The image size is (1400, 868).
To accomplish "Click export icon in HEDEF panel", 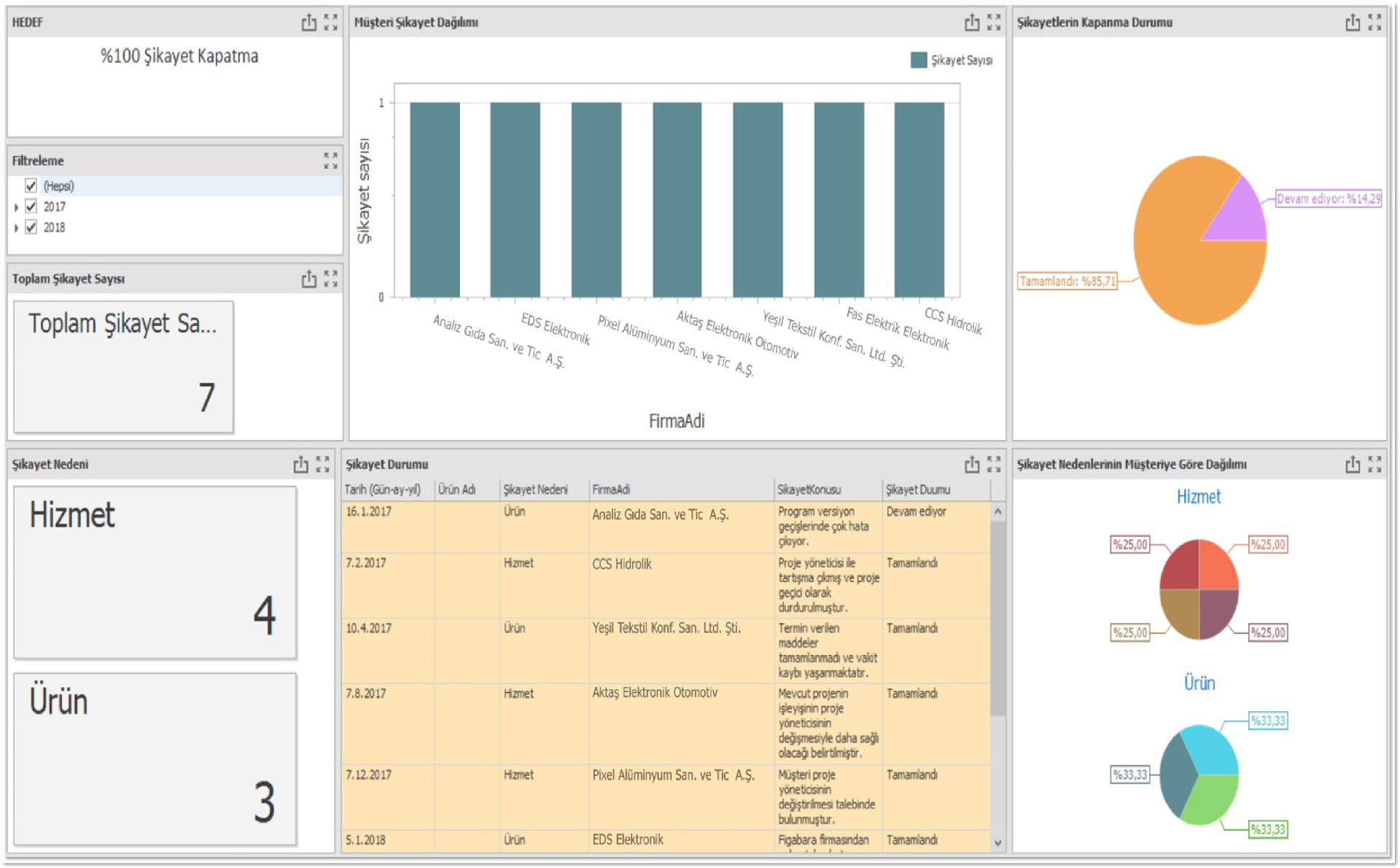I will click(x=309, y=23).
